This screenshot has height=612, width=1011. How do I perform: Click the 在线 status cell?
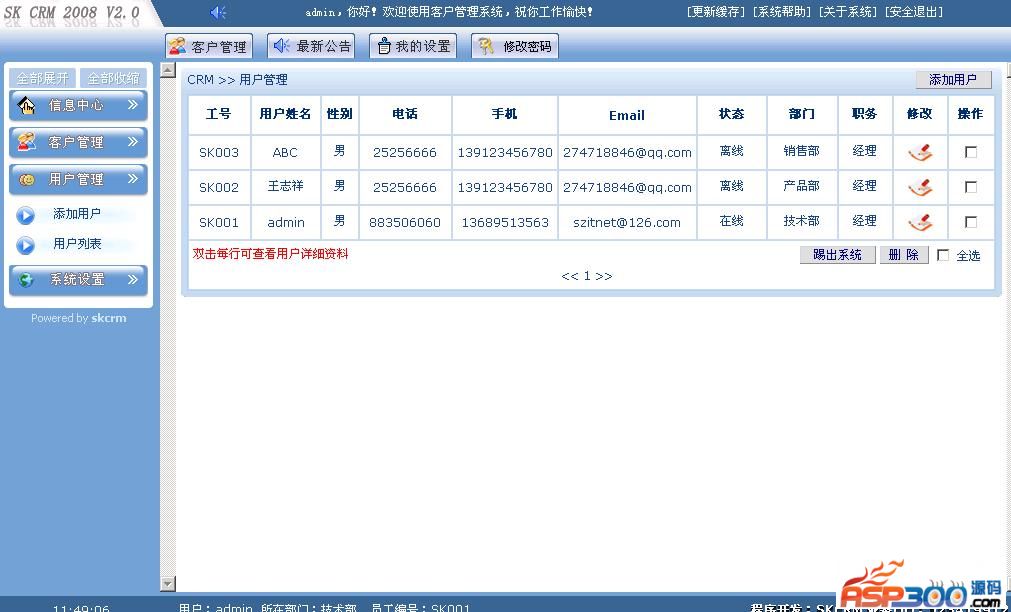pos(731,221)
